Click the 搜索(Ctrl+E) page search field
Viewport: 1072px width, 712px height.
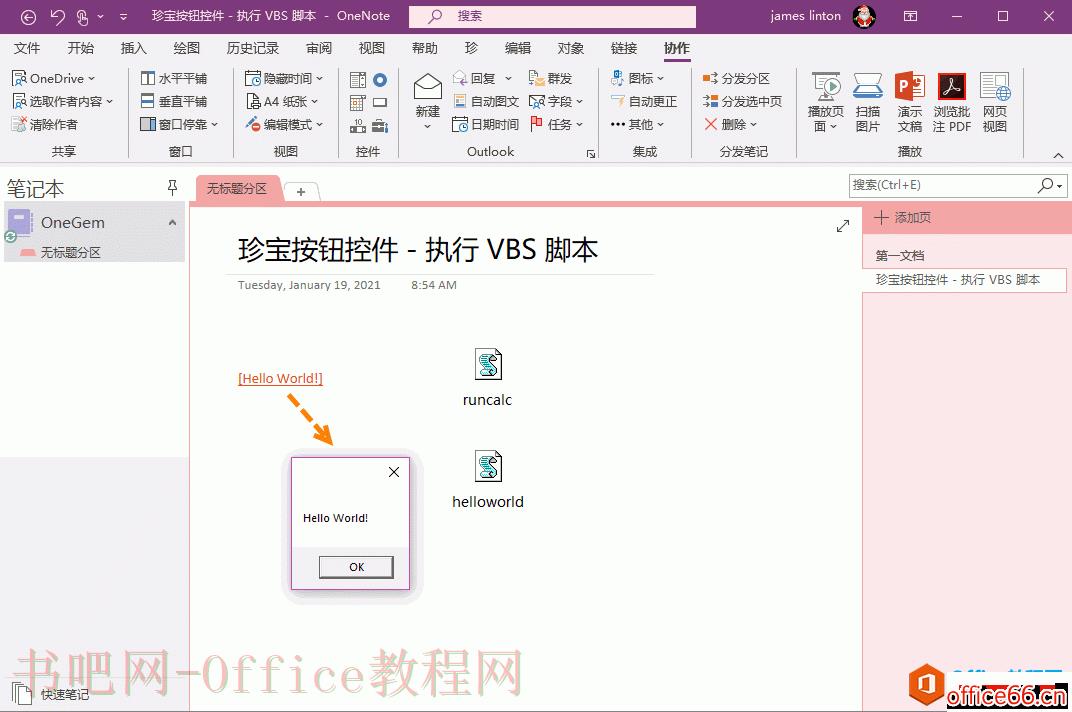957,185
